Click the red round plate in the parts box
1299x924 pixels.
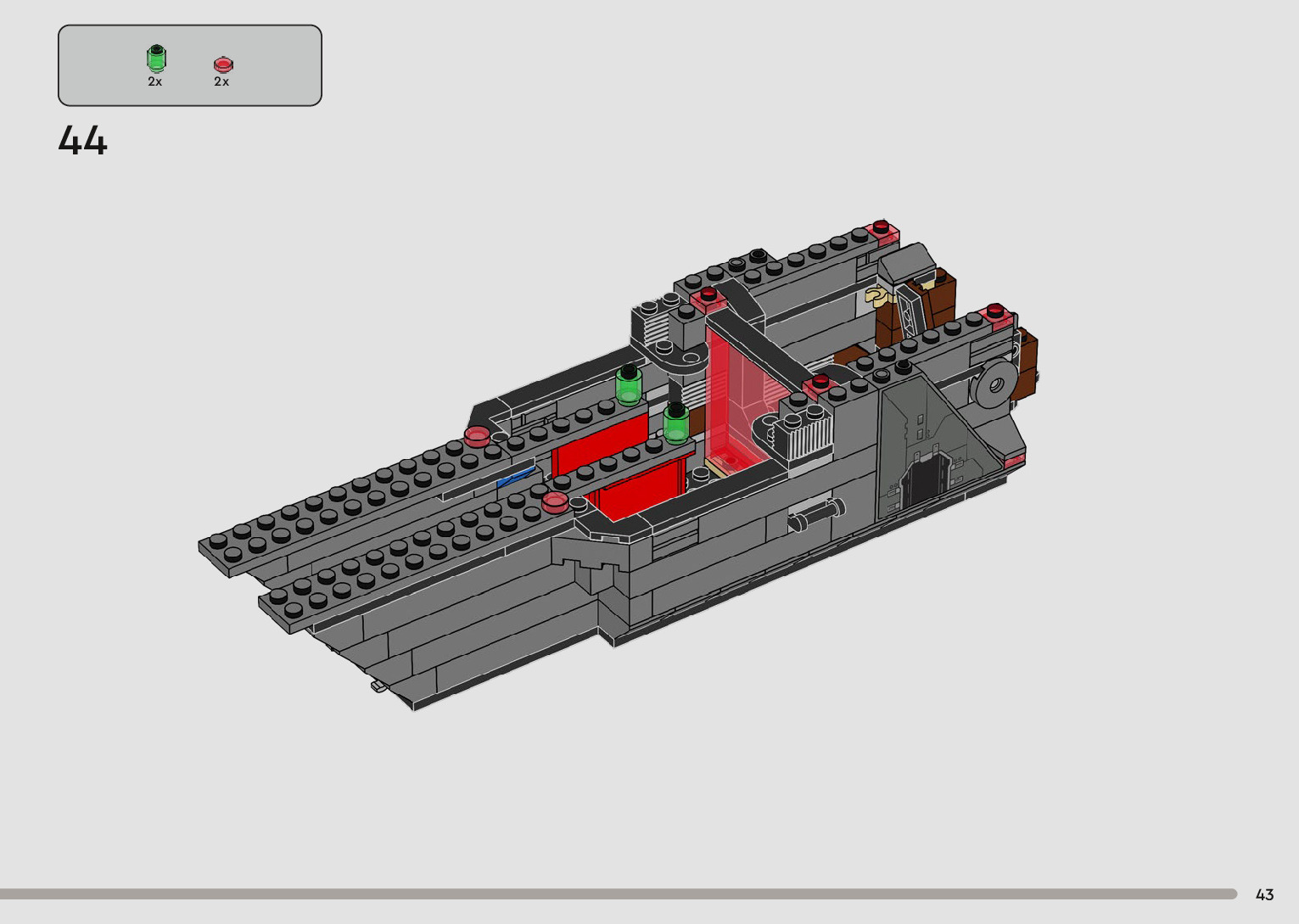223,64
